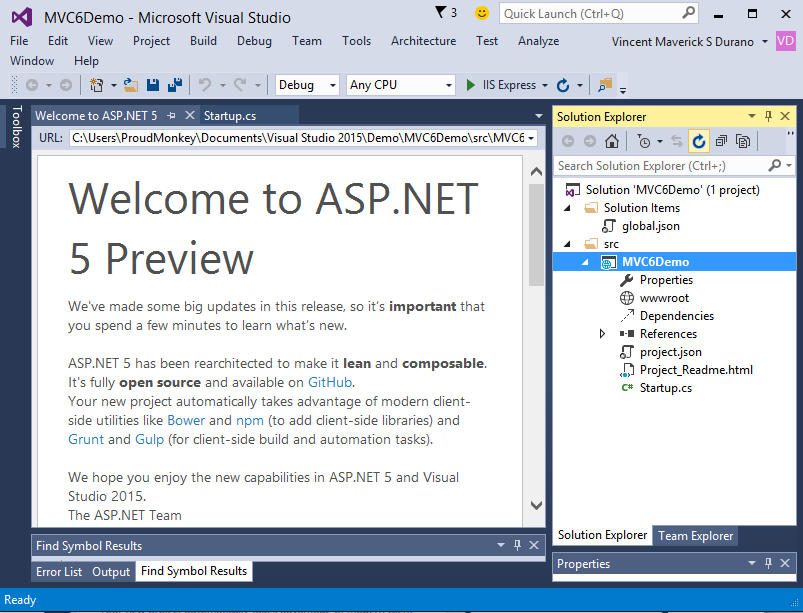Expand the Toolbox side tab
Viewport: 803px width, 613px height.
click(16, 126)
